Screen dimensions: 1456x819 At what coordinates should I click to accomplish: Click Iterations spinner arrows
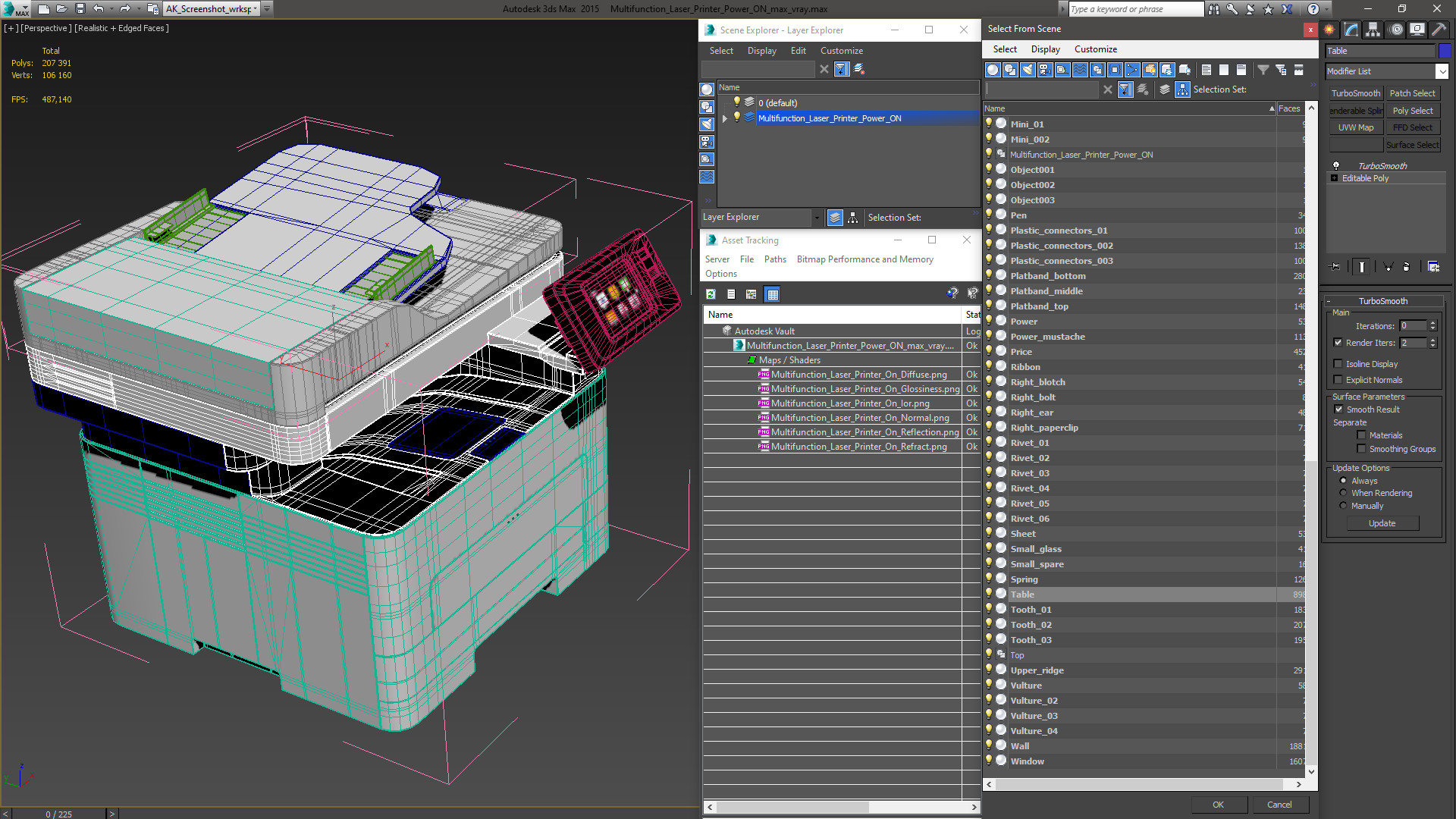point(1433,326)
